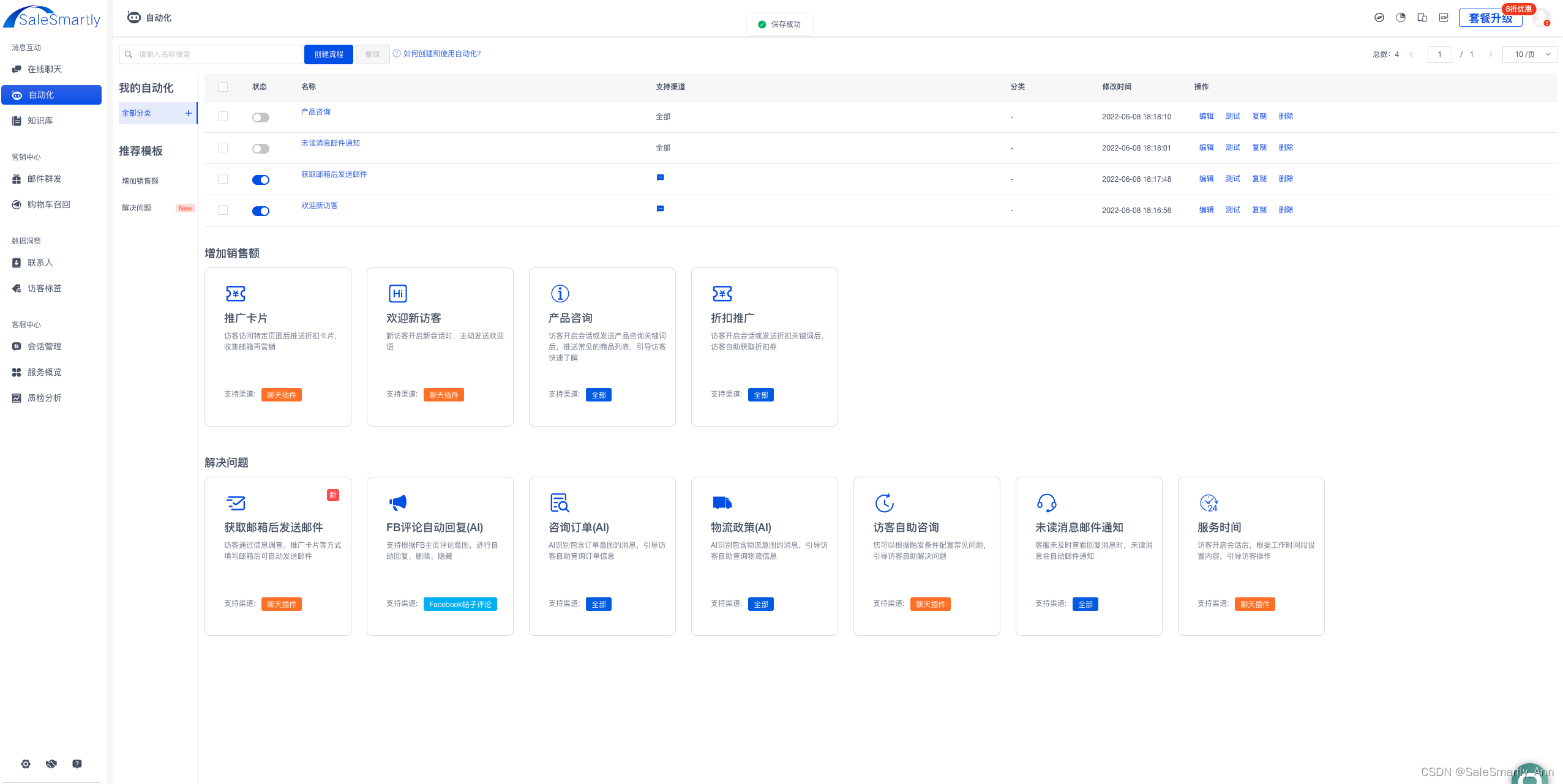This screenshot has height=784, width=1563.
Task: Click the compass icon in header
Action: (x=1379, y=18)
